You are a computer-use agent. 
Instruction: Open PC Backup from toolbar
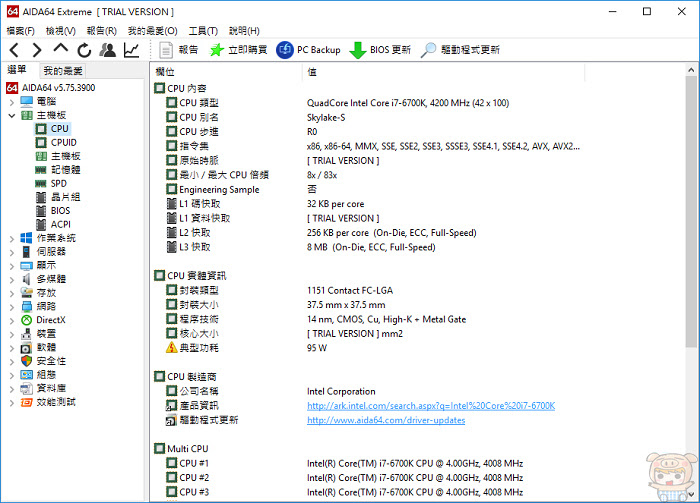(308, 50)
